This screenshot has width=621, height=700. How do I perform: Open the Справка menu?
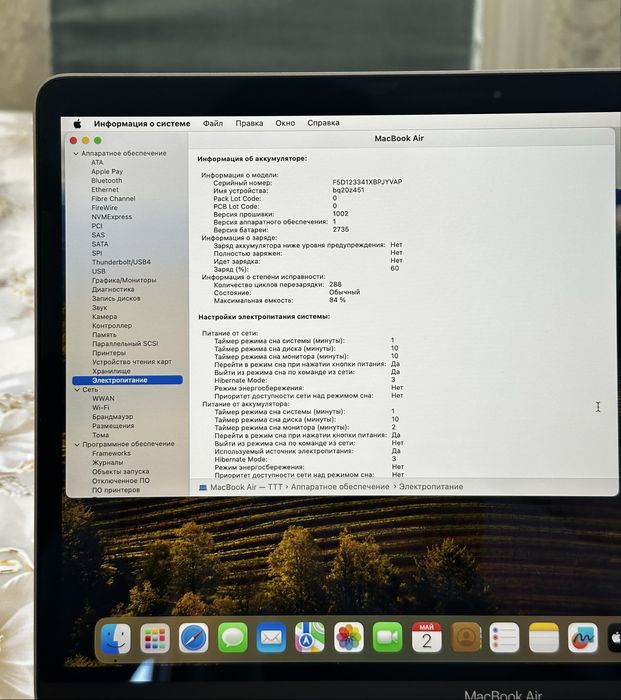pyautogui.click(x=323, y=123)
